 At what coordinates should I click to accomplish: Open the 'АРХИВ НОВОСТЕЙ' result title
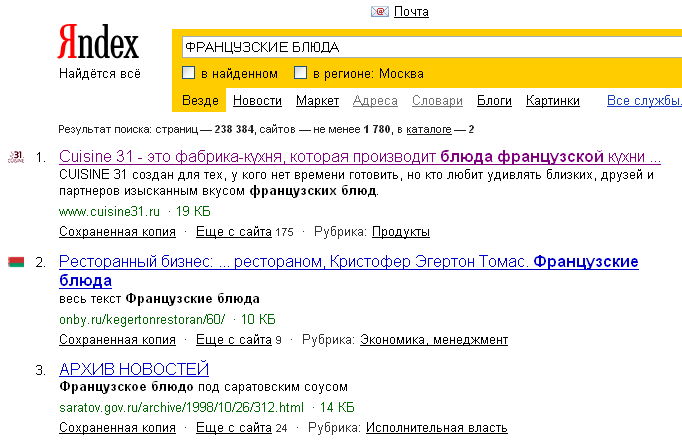(134, 369)
